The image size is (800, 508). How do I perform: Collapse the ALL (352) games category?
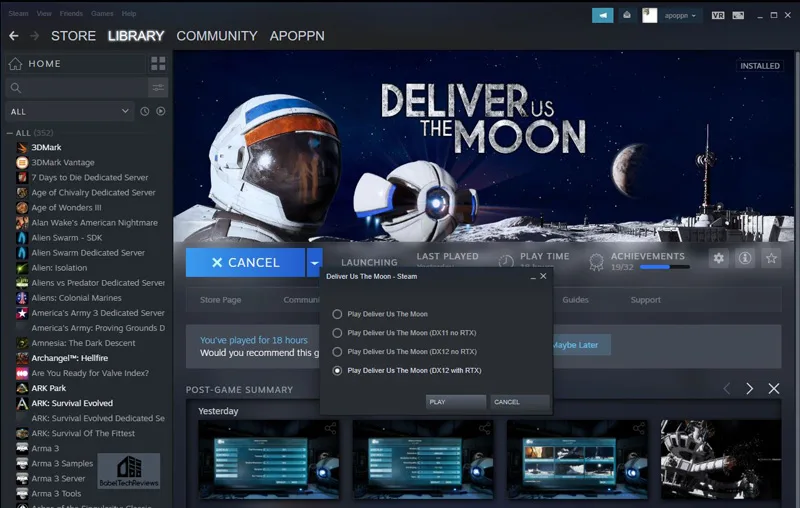click(10, 133)
